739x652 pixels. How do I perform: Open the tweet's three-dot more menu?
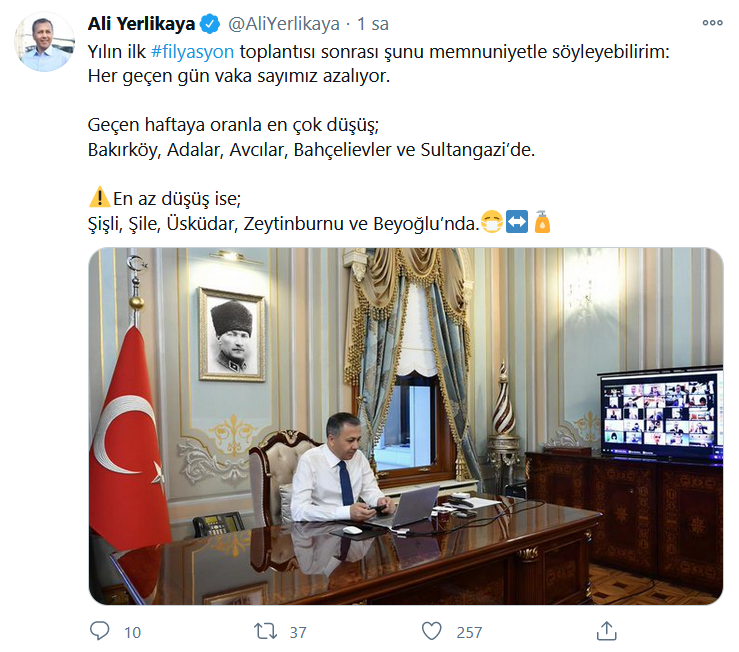click(712, 23)
